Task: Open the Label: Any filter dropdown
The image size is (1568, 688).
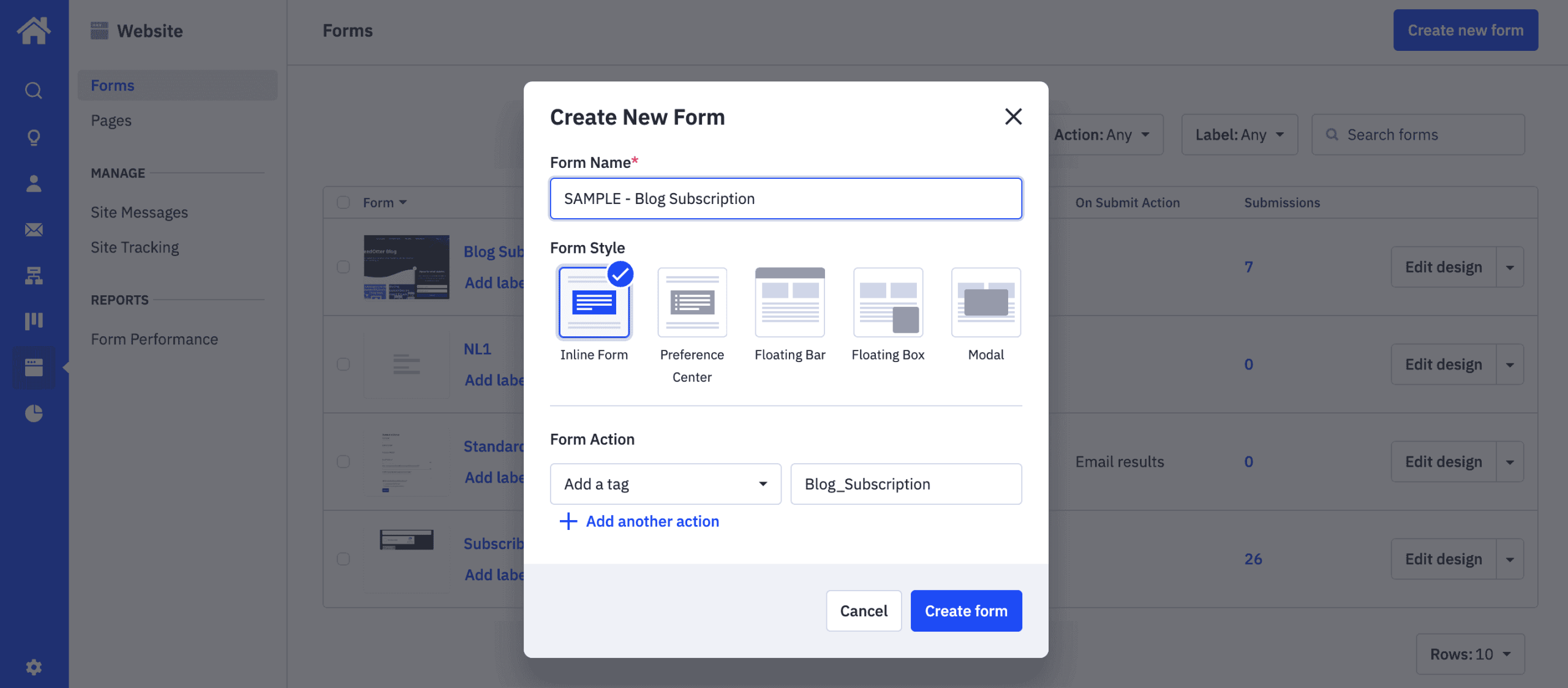Action: click(1239, 134)
